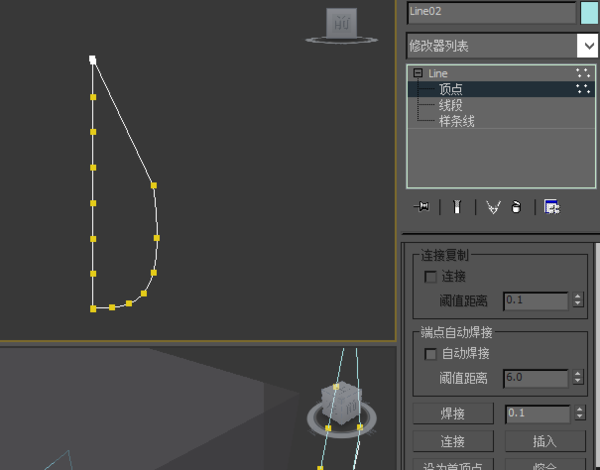Click the 设为首顶点 button
The height and width of the screenshot is (470, 600).
coord(453,465)
